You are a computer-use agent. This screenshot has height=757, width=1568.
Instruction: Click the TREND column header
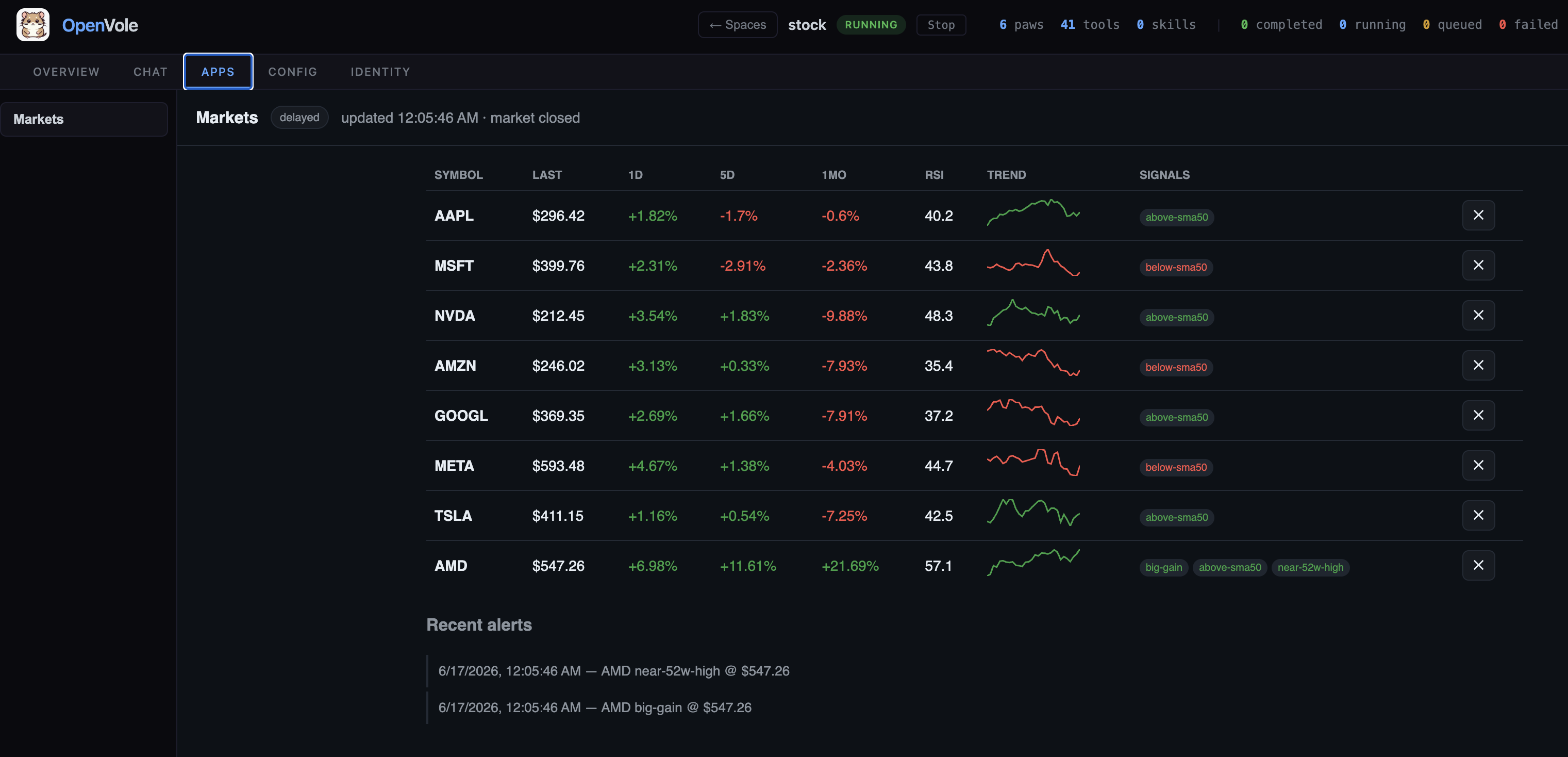tap(1006, 175)
